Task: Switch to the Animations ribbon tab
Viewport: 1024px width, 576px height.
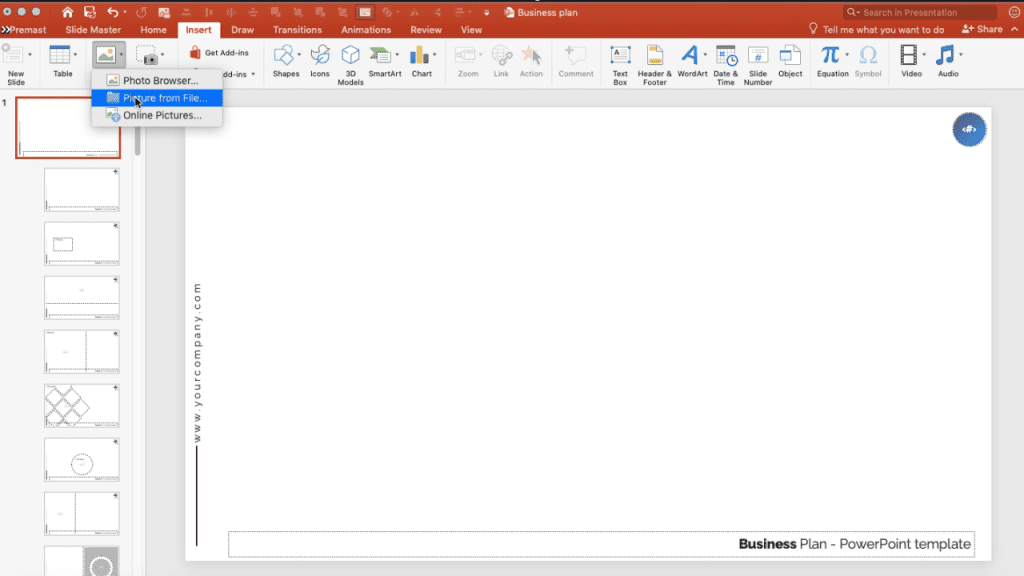Action: [x=365, y=30]
